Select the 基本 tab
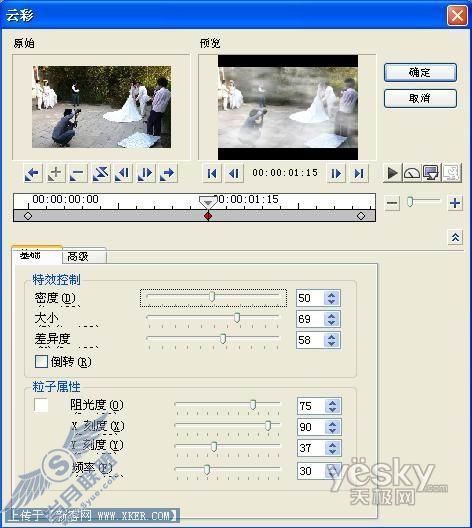Viewport: 472px width, 528px height. [x=37, y=255]
